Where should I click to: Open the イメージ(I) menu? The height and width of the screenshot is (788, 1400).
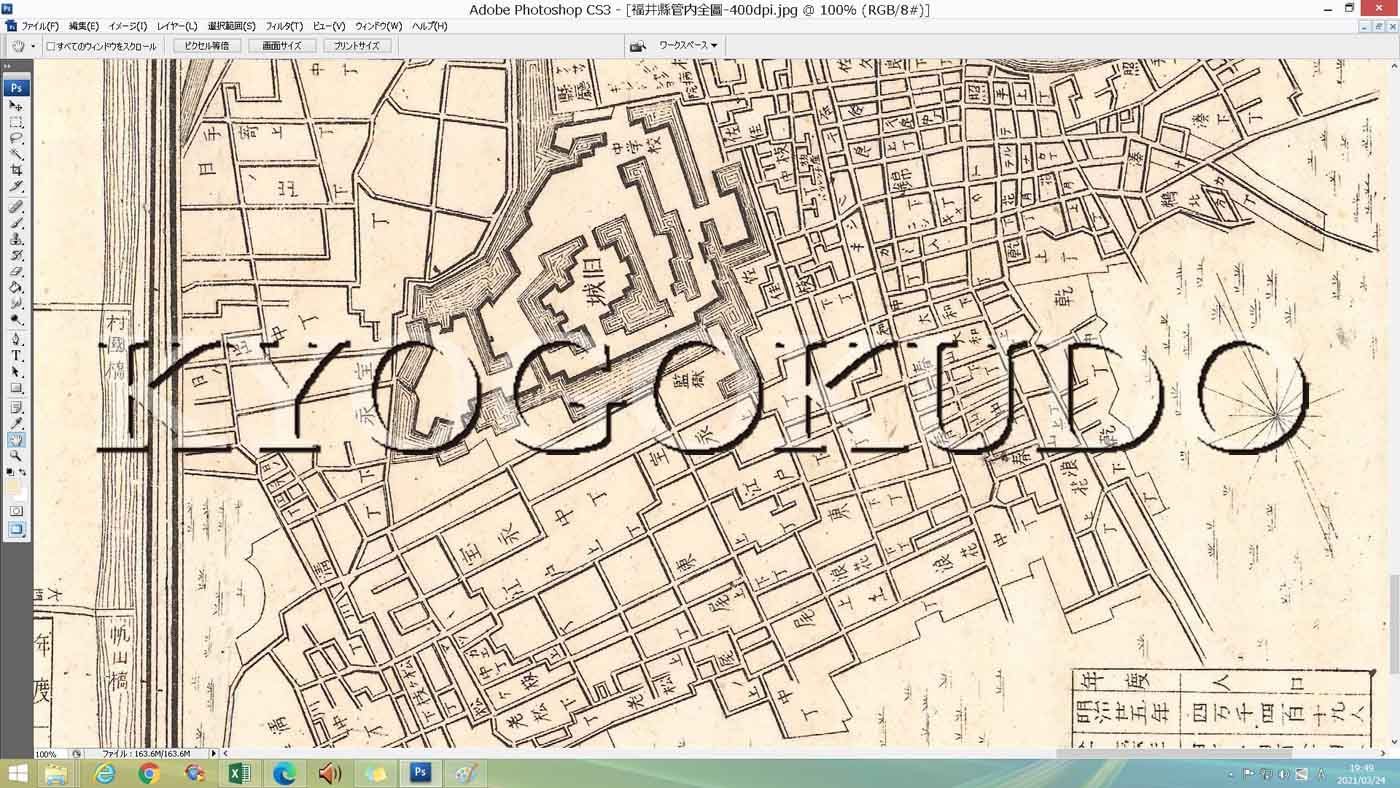click(x=127, y=26)
